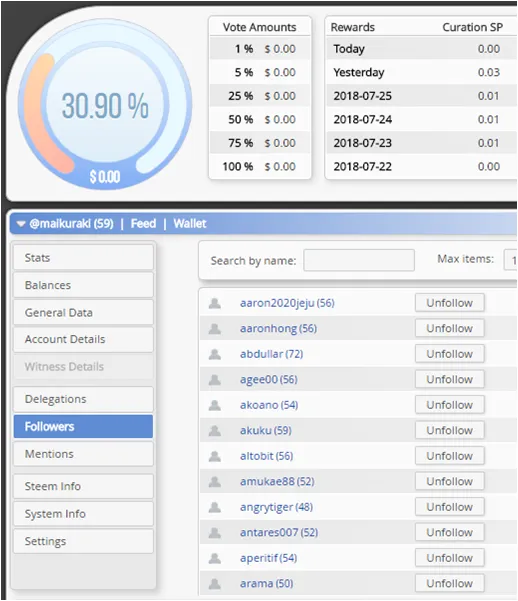Image resolution: width=518 pixels, height=601 pixels.
Task: Open the Settings section
Action: click(83, 541)
